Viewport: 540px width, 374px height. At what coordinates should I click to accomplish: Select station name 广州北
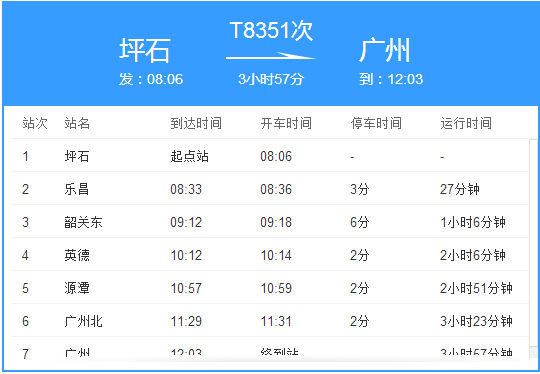[x=83, y=321]
